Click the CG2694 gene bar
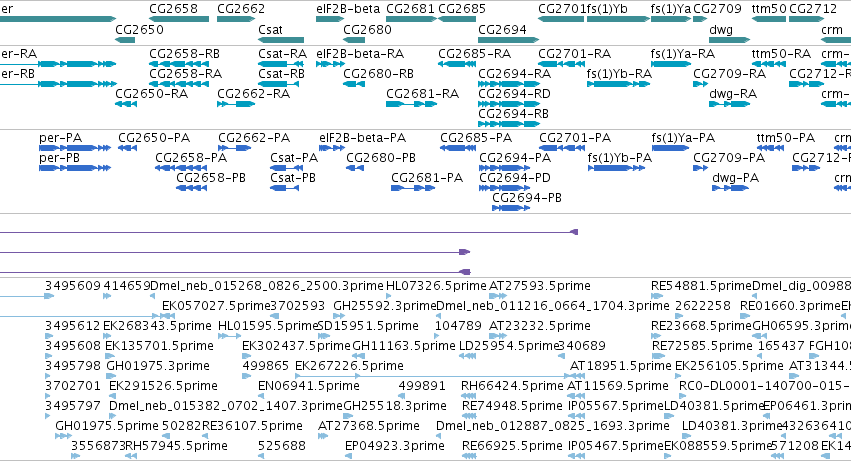851x461 pixels. 509,40
